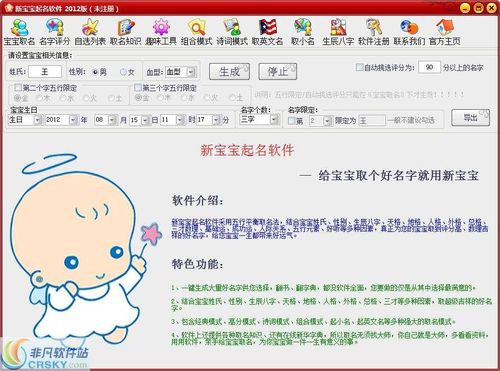
Task: Open the name position 2 dropdown
Action: pos(328,120)
